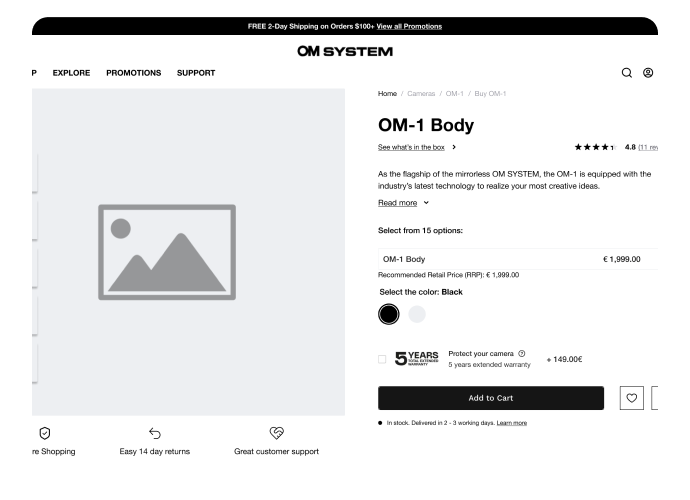
Task: Open View all Promotions link
Action: pyautogui.click(x=409, y=26)
